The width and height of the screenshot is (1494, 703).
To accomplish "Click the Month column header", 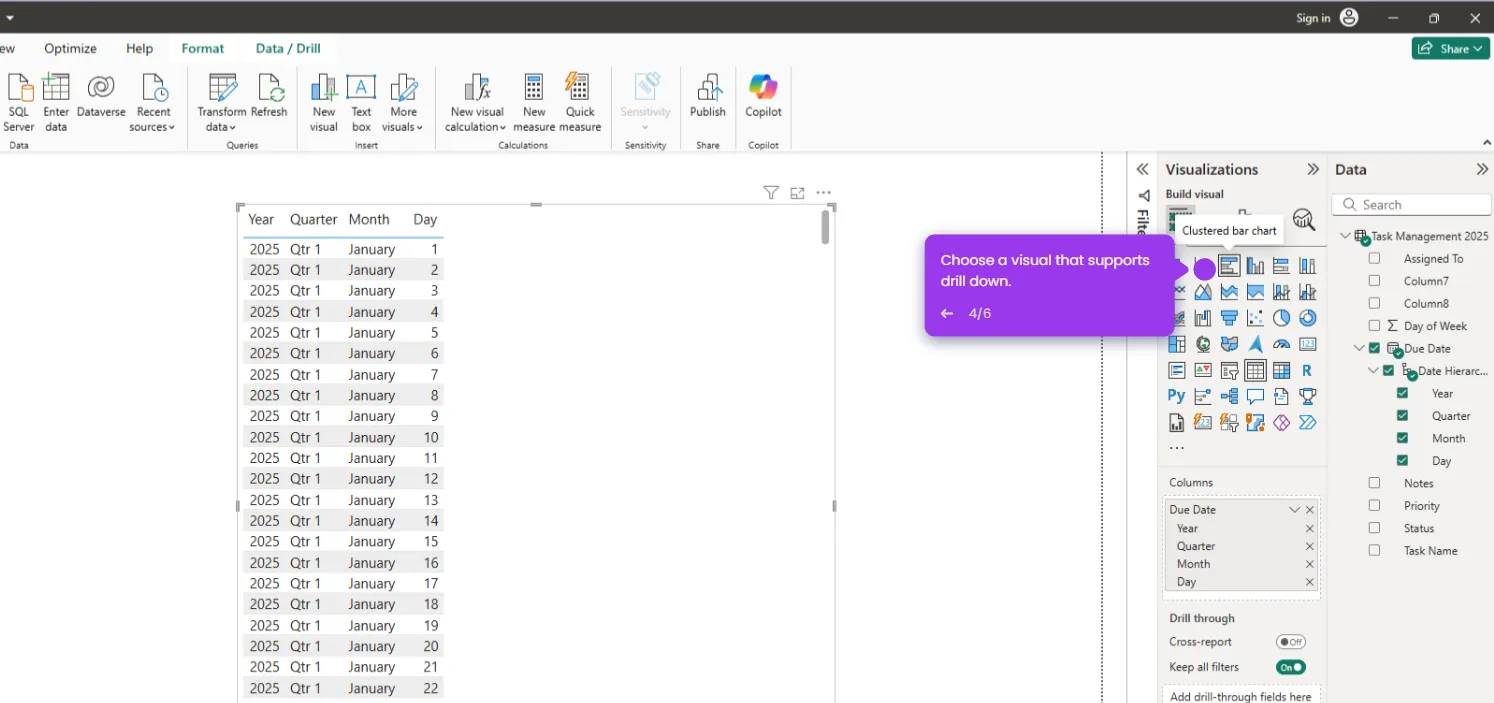I will (x=369, y=219).
